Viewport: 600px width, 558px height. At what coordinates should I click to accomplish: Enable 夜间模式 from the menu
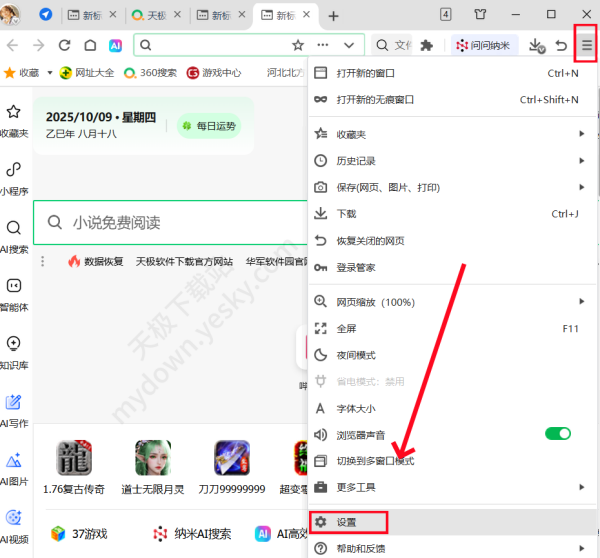[356, 354]
